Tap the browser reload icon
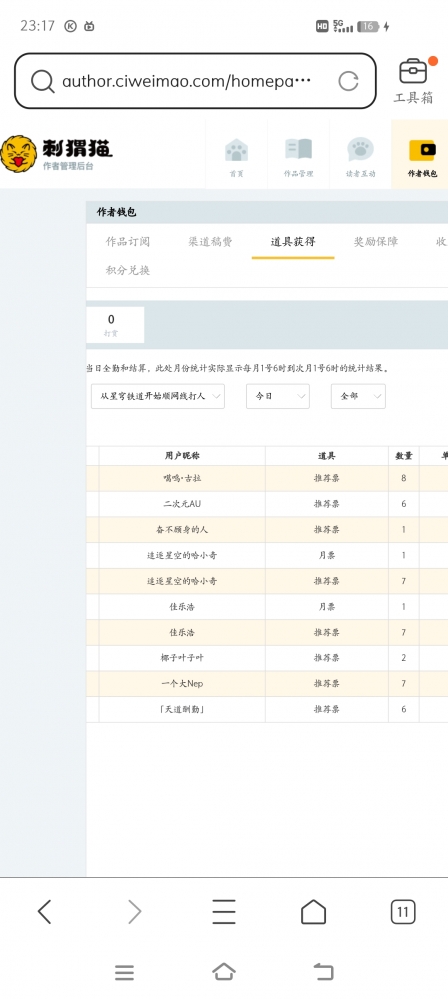The height and width of the screenshot is (999, 448). click(x=348, y=82)
